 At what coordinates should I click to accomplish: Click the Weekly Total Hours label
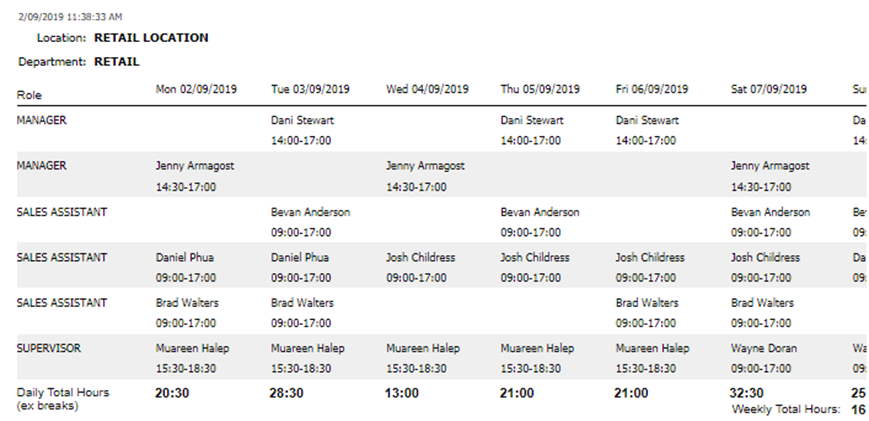[786, 409]
